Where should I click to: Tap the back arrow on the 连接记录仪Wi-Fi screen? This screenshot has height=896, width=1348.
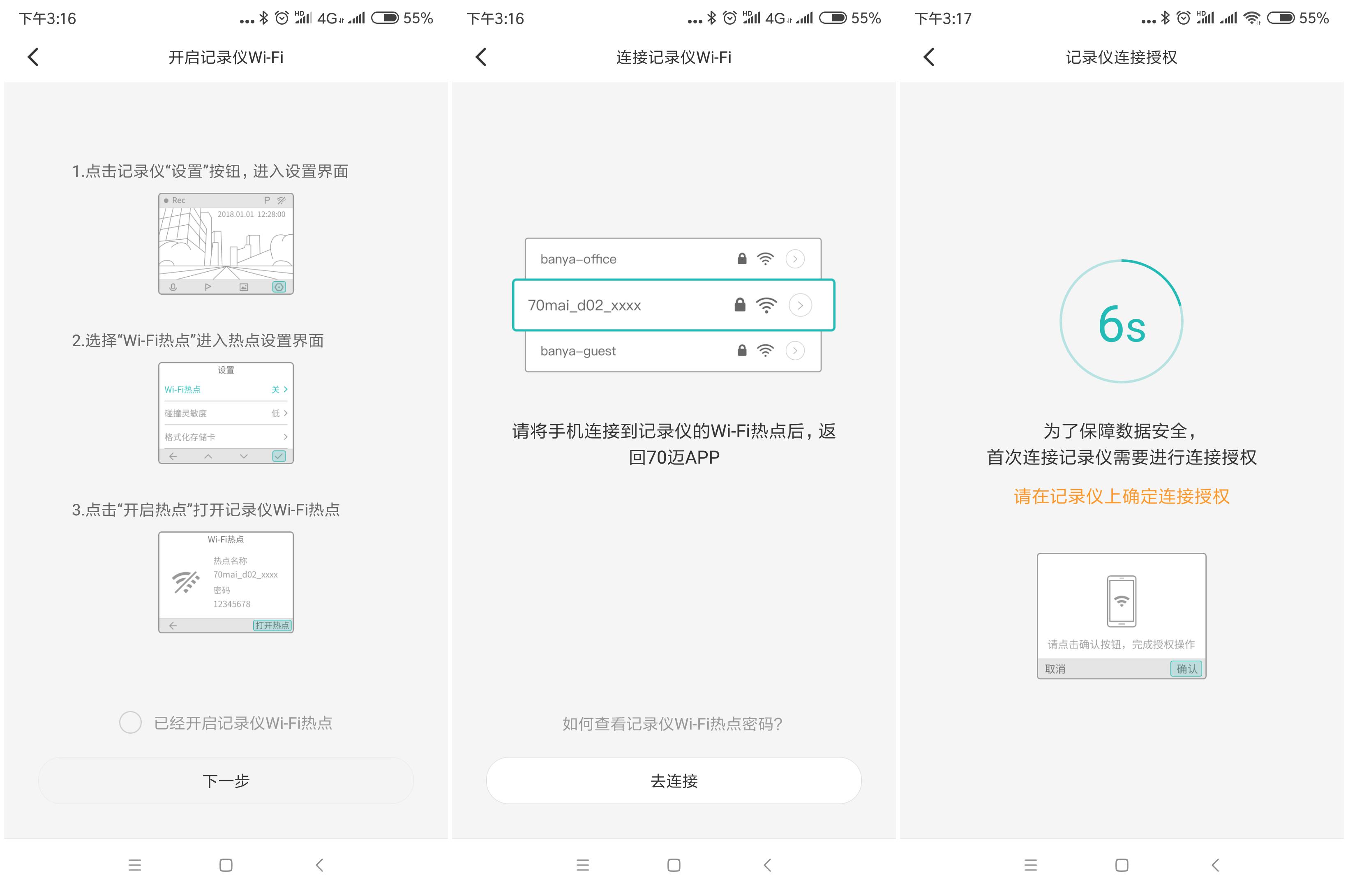click(x=480, y=57)
